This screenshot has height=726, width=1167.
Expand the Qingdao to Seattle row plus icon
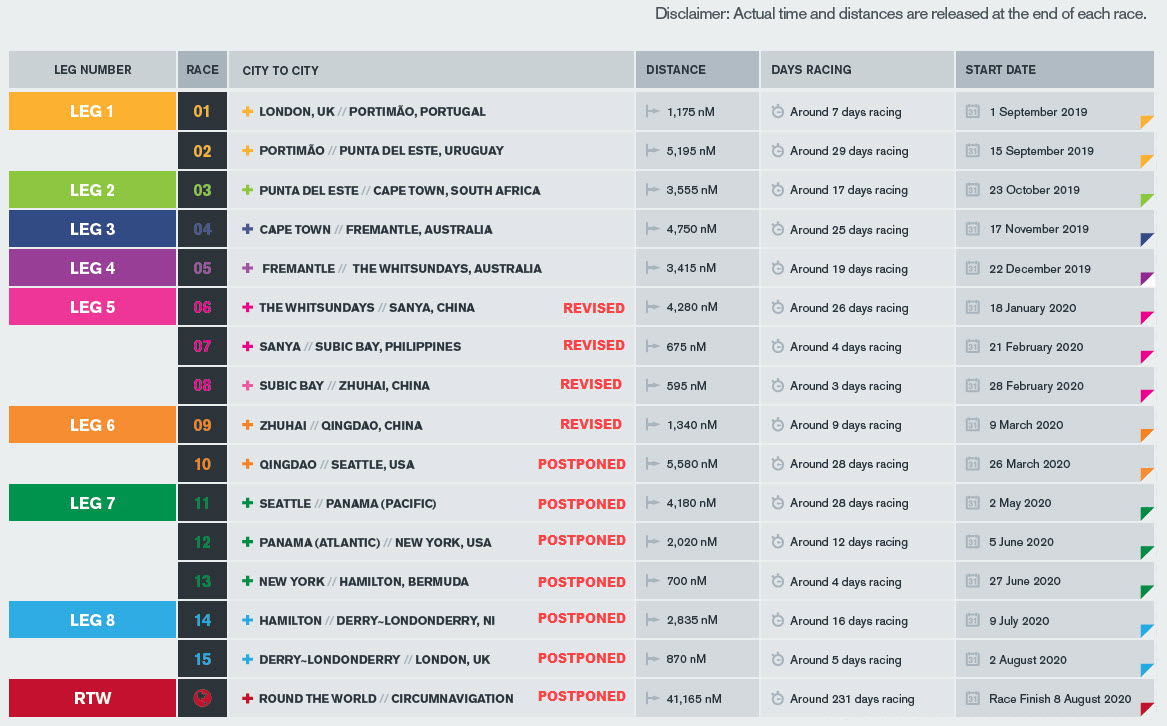point(247,464)
